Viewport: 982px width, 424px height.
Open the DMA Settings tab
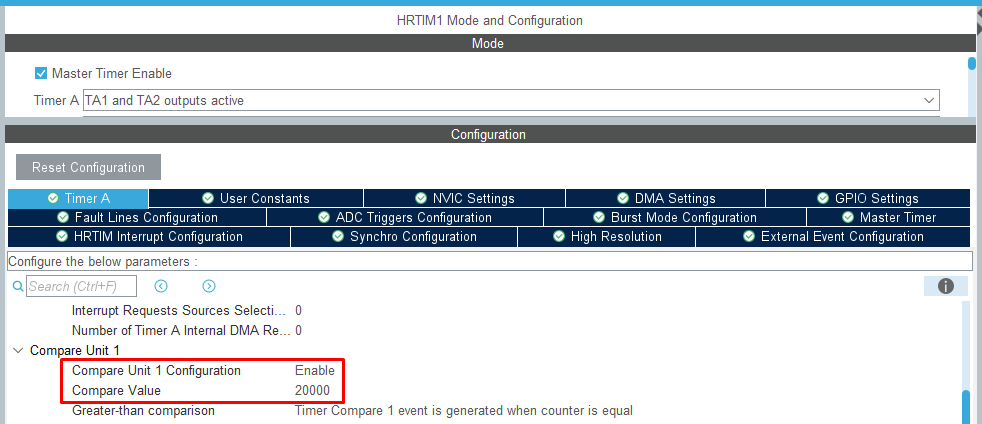[x=666, y=199]
